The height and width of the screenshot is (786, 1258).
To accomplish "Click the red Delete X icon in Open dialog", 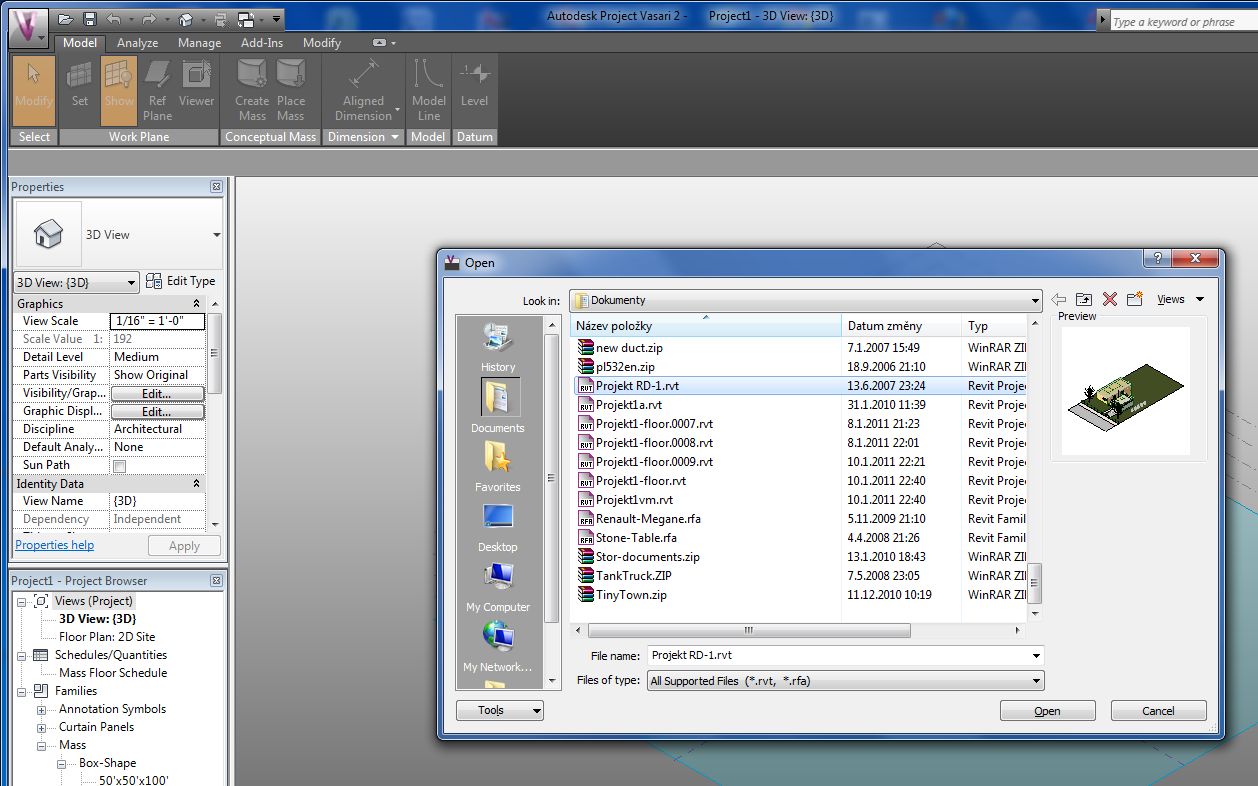I will pos(1109,299).
